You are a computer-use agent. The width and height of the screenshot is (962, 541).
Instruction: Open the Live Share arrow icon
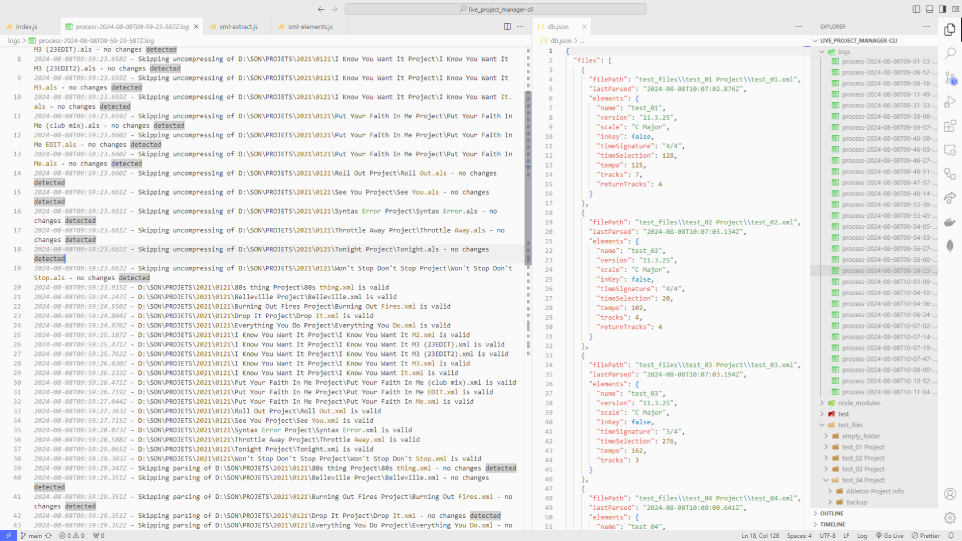pos(950,198)
